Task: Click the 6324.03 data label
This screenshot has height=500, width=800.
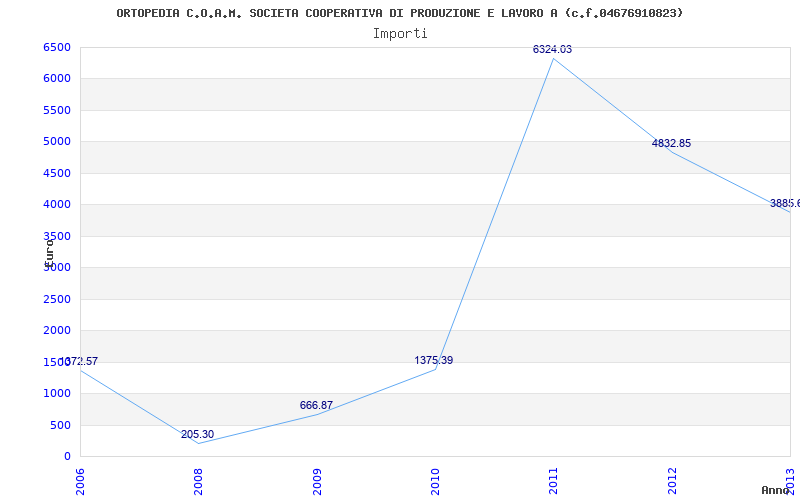Action: (552, 49)
